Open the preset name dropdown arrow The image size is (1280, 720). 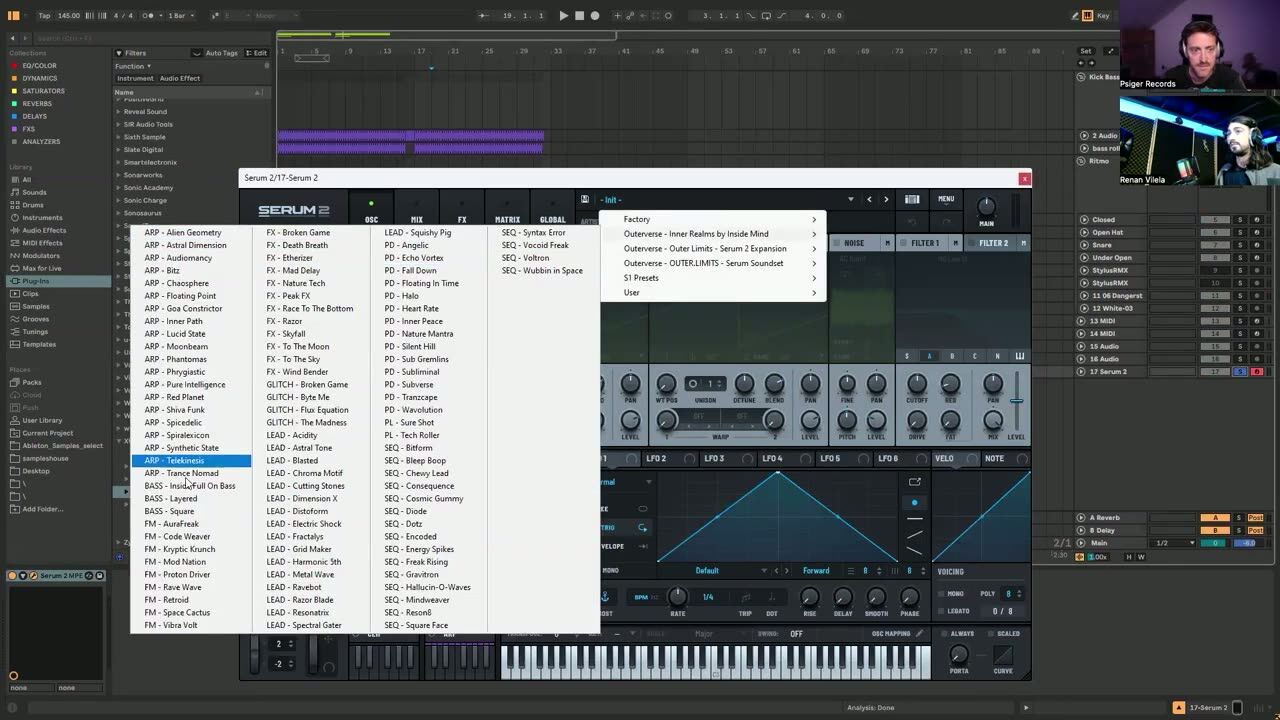pyautogui.click(x=851, y=199)
